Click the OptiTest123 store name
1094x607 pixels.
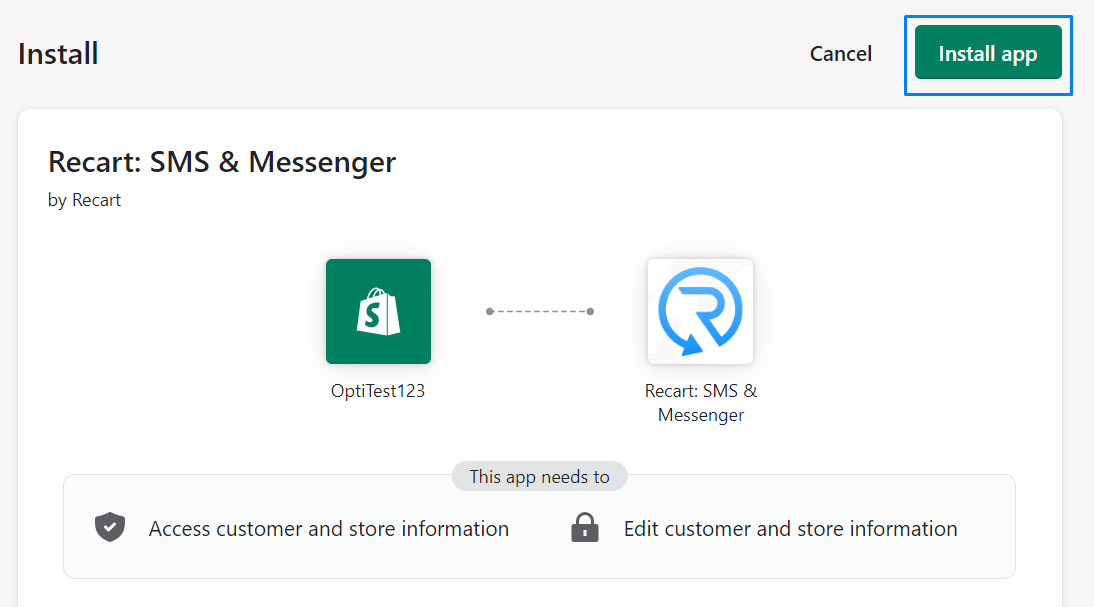[378, 391]
